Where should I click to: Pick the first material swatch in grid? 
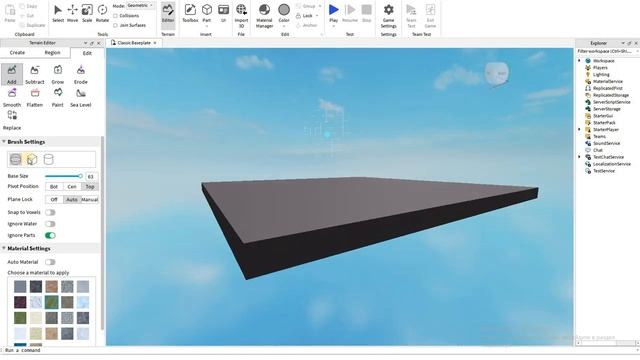coord(20,287)
